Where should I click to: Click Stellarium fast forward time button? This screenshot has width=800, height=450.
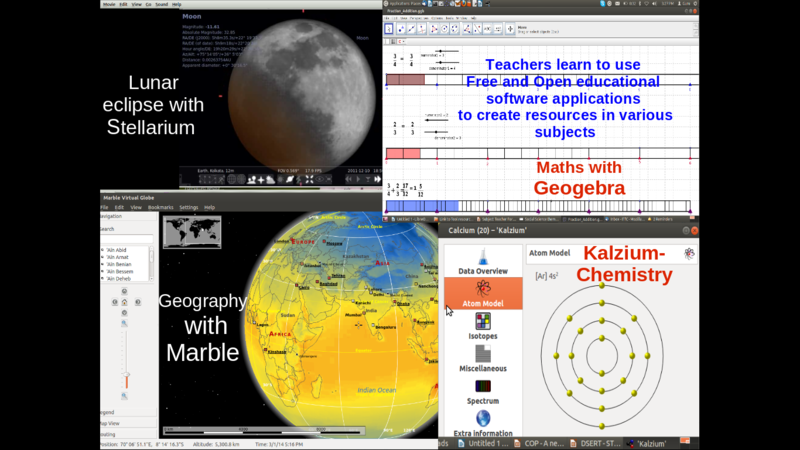pyautogui.click(x=378, y=180)
